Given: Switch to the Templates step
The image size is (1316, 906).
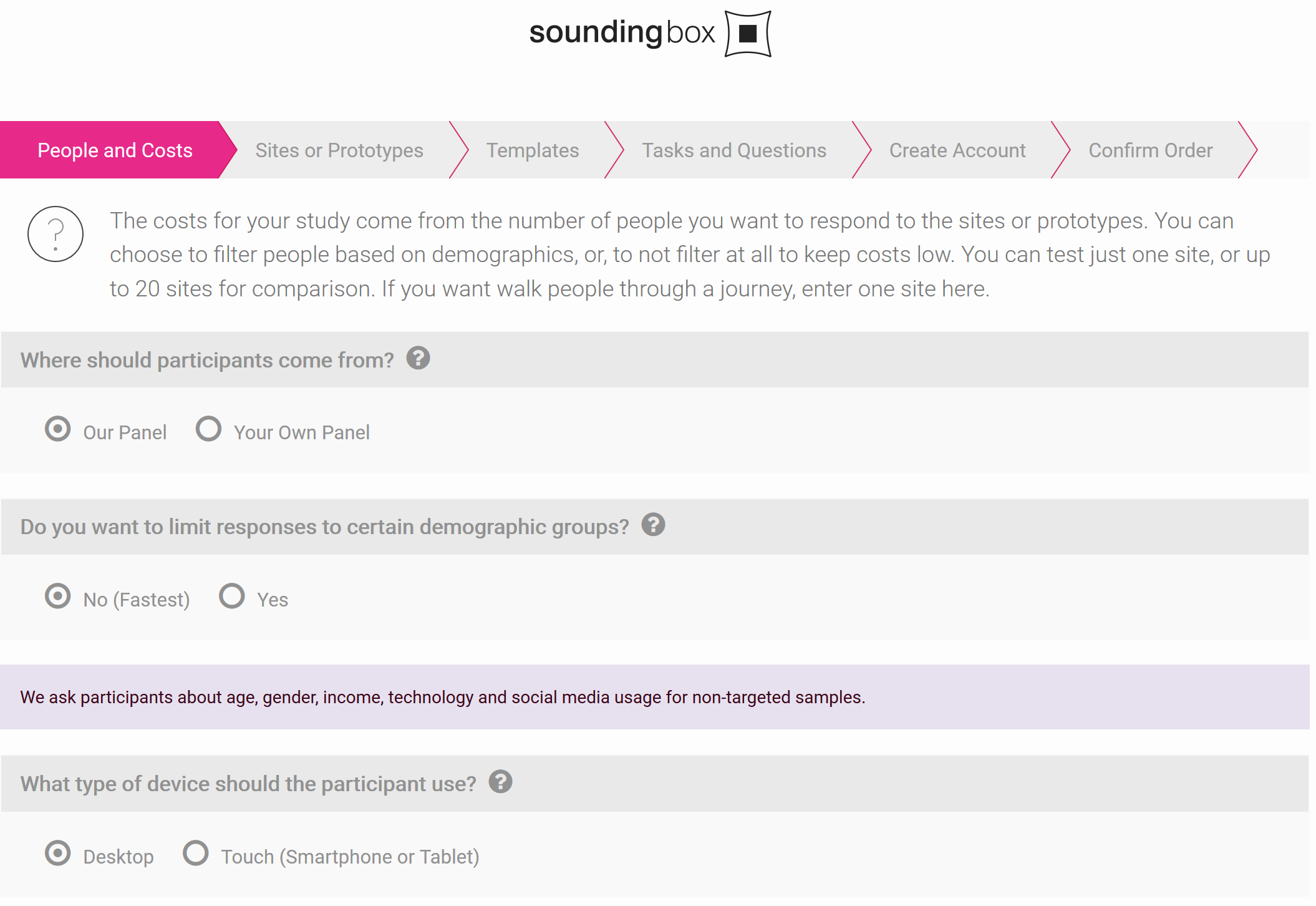Looking at the screenshot, I should coord(533,150).
